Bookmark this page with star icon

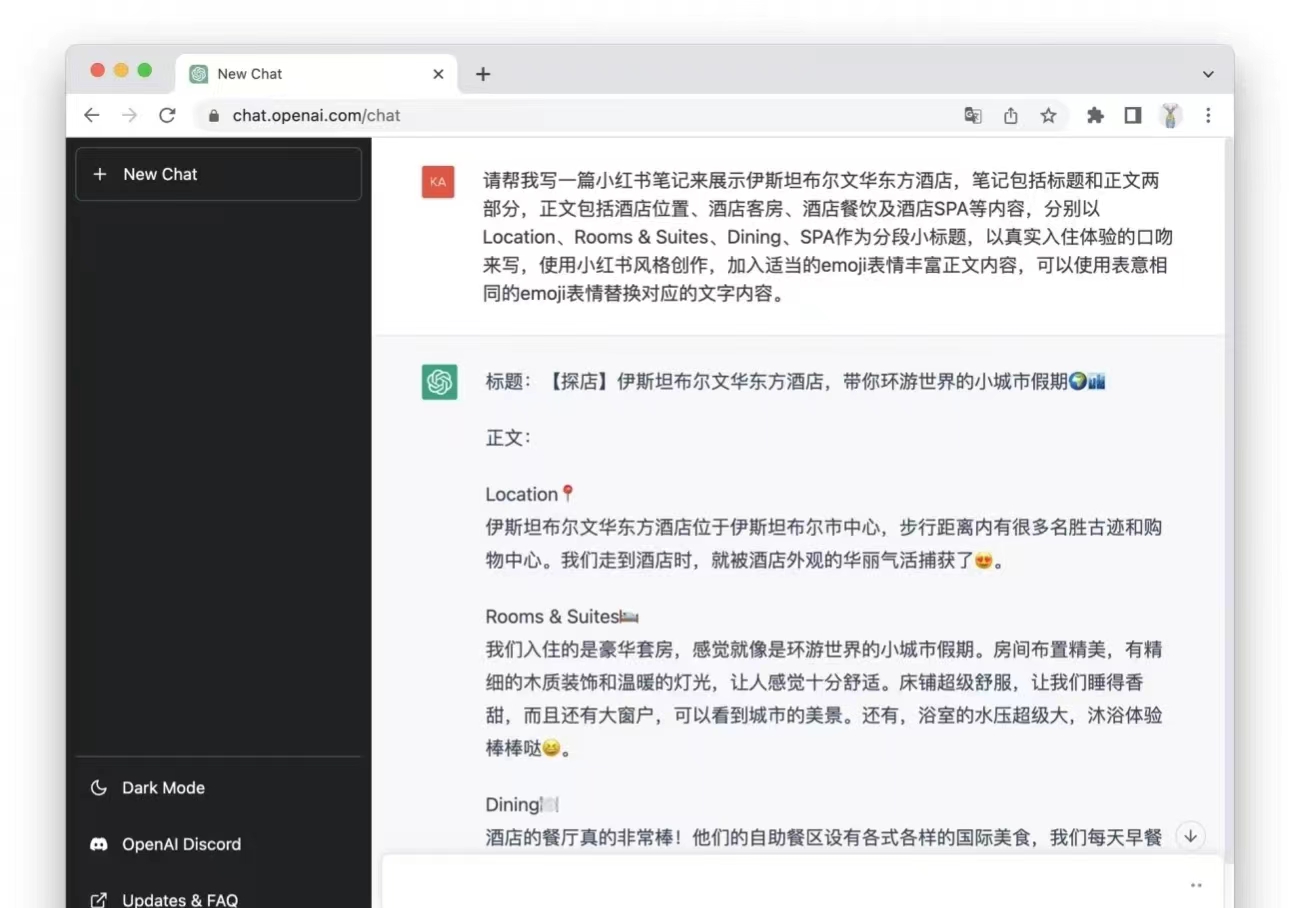click(1048, 116)
